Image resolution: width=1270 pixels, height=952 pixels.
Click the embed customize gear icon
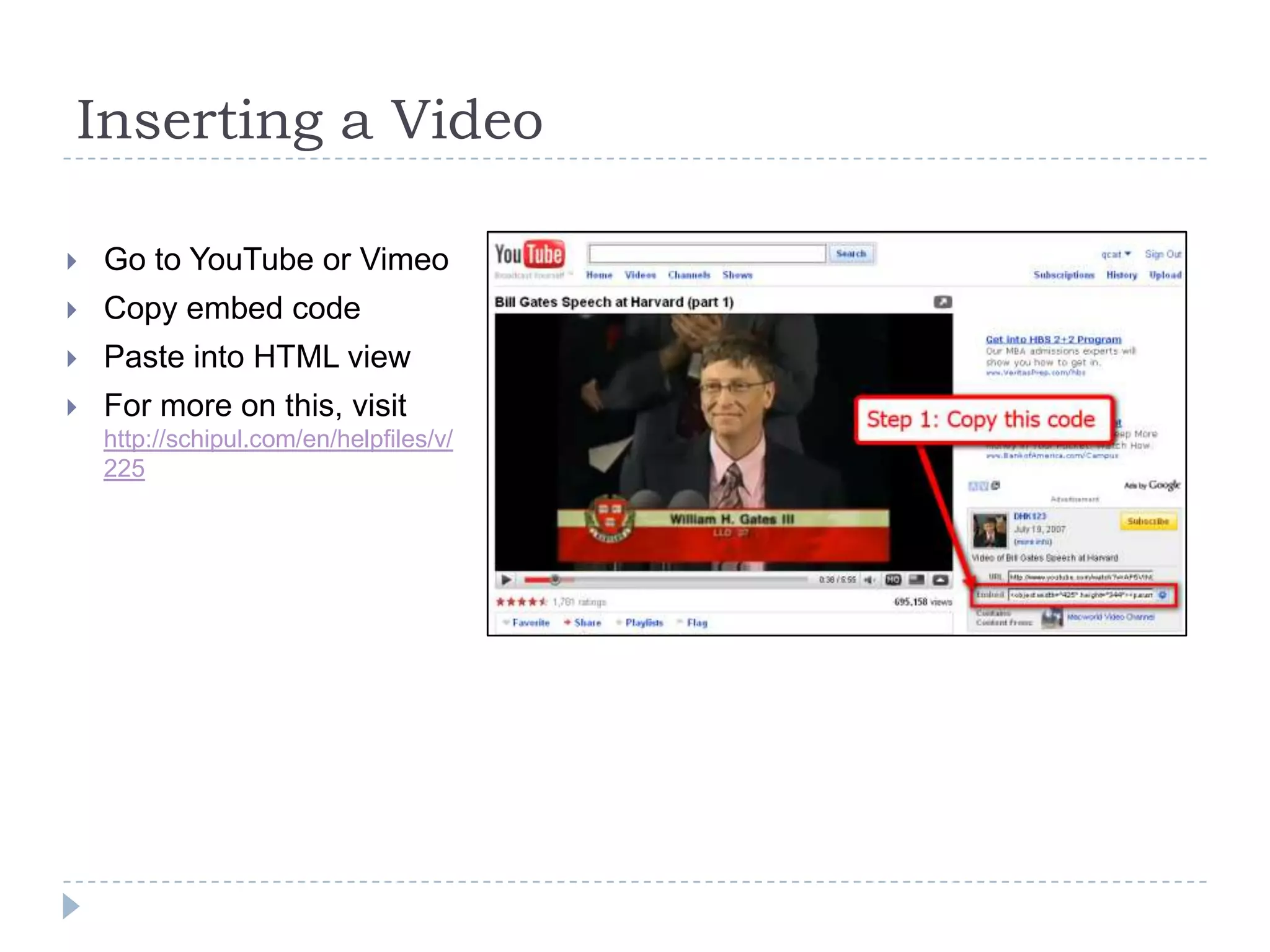point(1163,594)
